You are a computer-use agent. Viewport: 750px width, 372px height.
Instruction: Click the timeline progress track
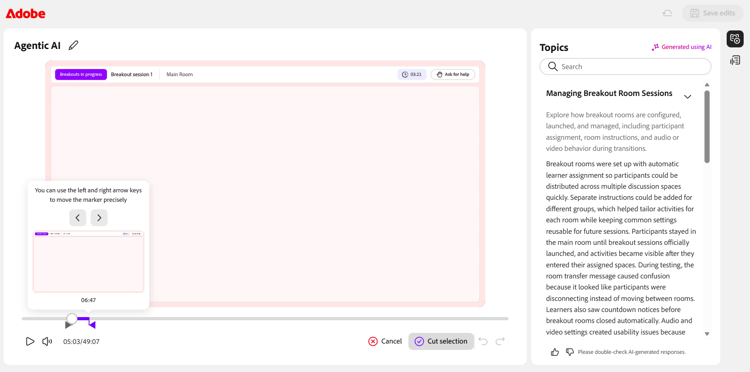coord(265,318)
